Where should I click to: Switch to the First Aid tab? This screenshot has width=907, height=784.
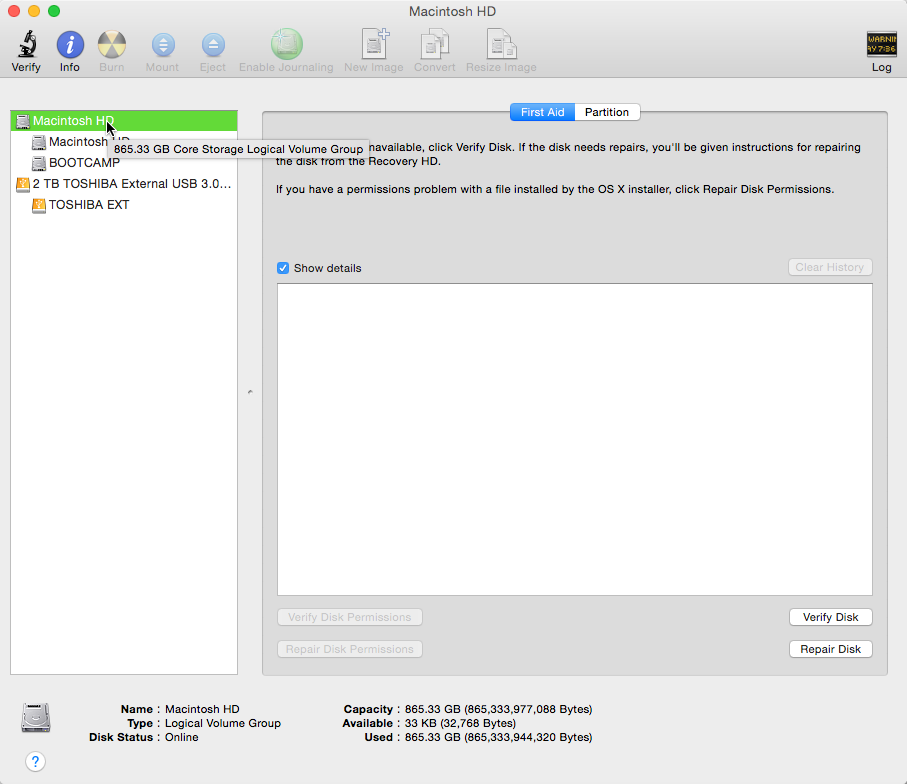click(542, 112)
